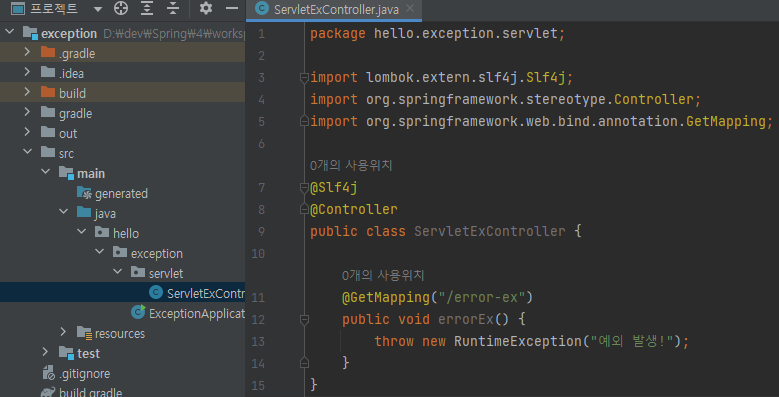Image resolution: width=779 pixels, height=397 pixels.
Task: Expand the .idea folder
Action: pos(27,73)
